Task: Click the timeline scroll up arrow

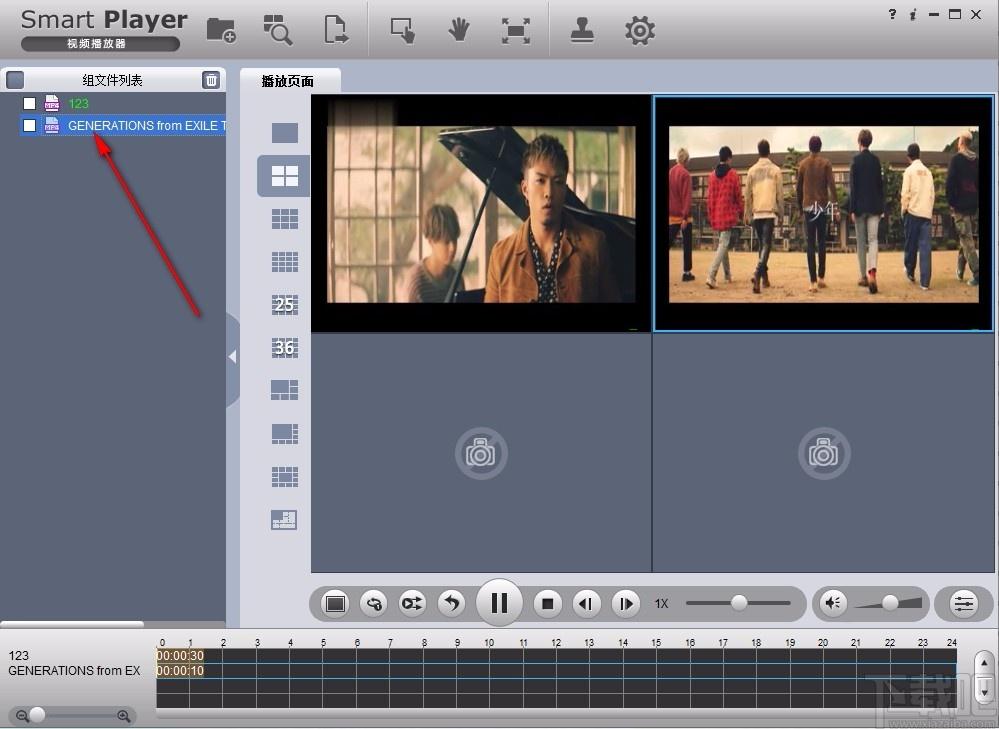Action: point(984,664)
